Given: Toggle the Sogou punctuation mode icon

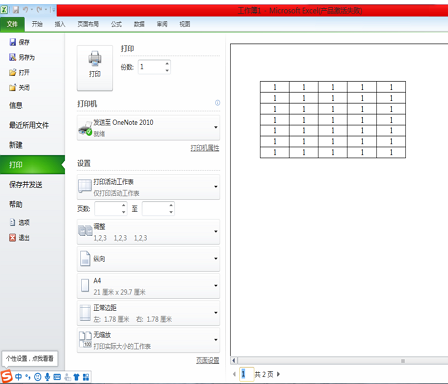Looking at the screenshot, I should click(x=28, y=377).
